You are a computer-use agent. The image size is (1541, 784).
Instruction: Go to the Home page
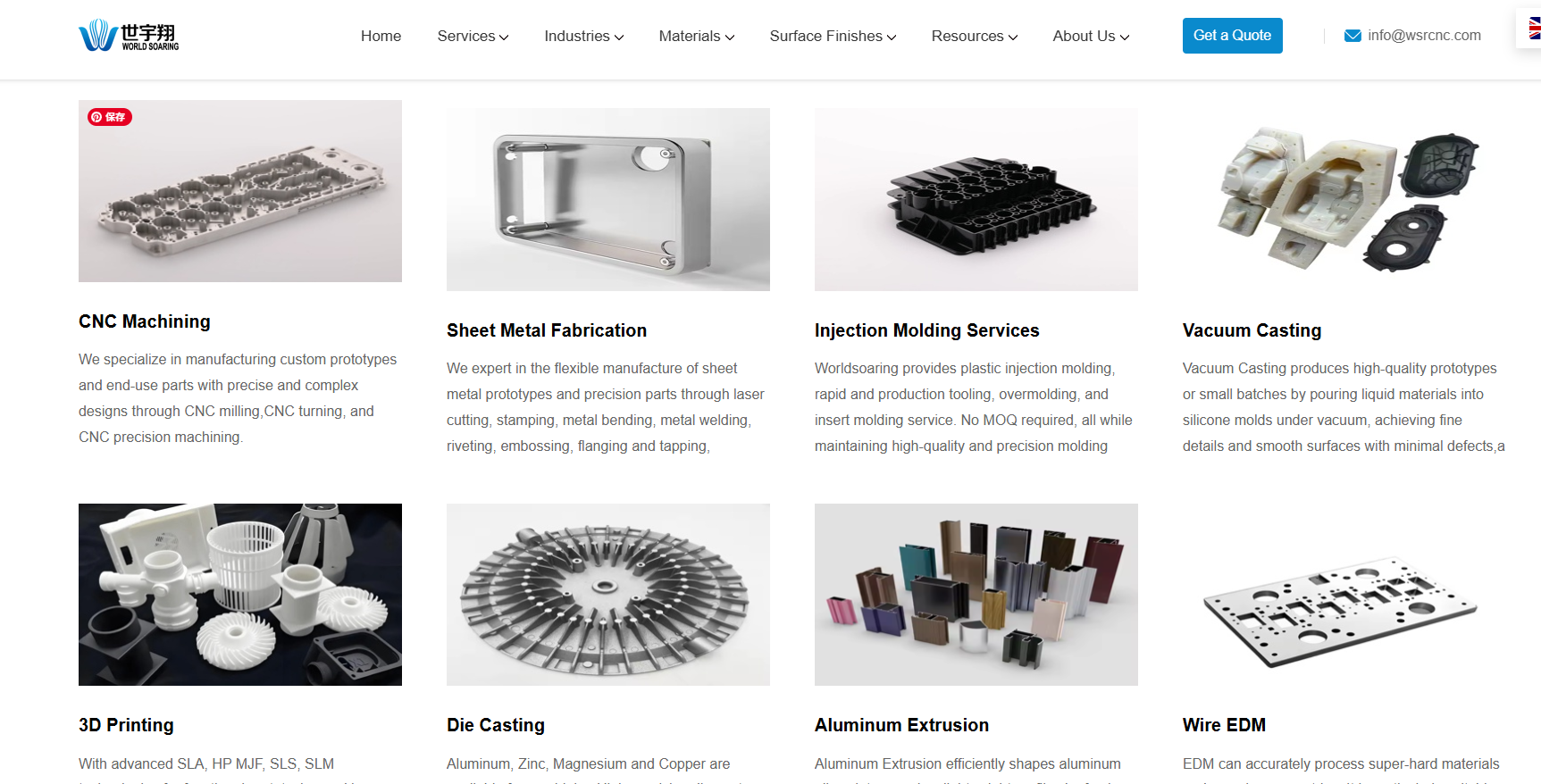click(x=381, y=36)
